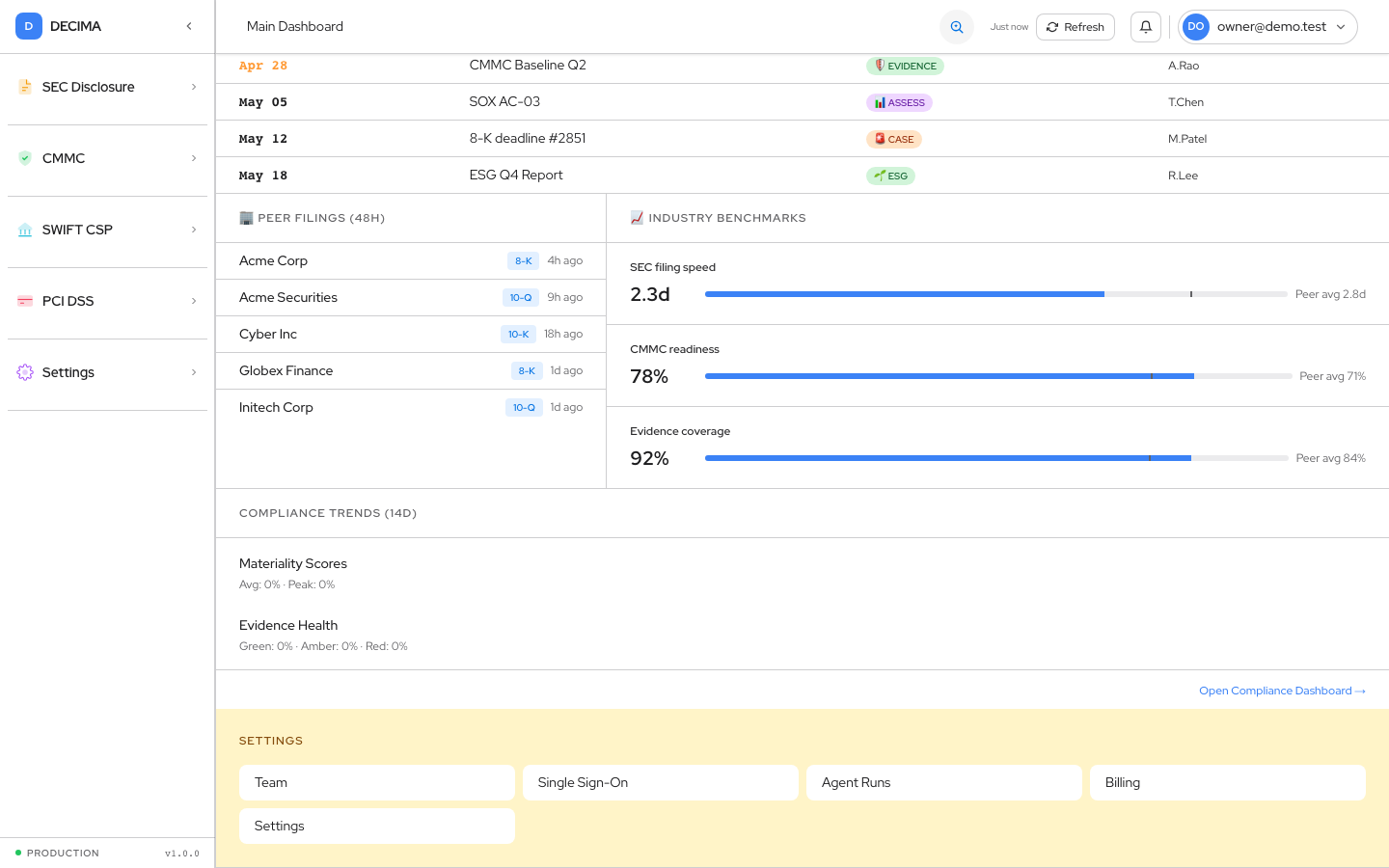
Task: Click the DECIMA logo icon
Action: pyautogui.click(x=29, y=26)
